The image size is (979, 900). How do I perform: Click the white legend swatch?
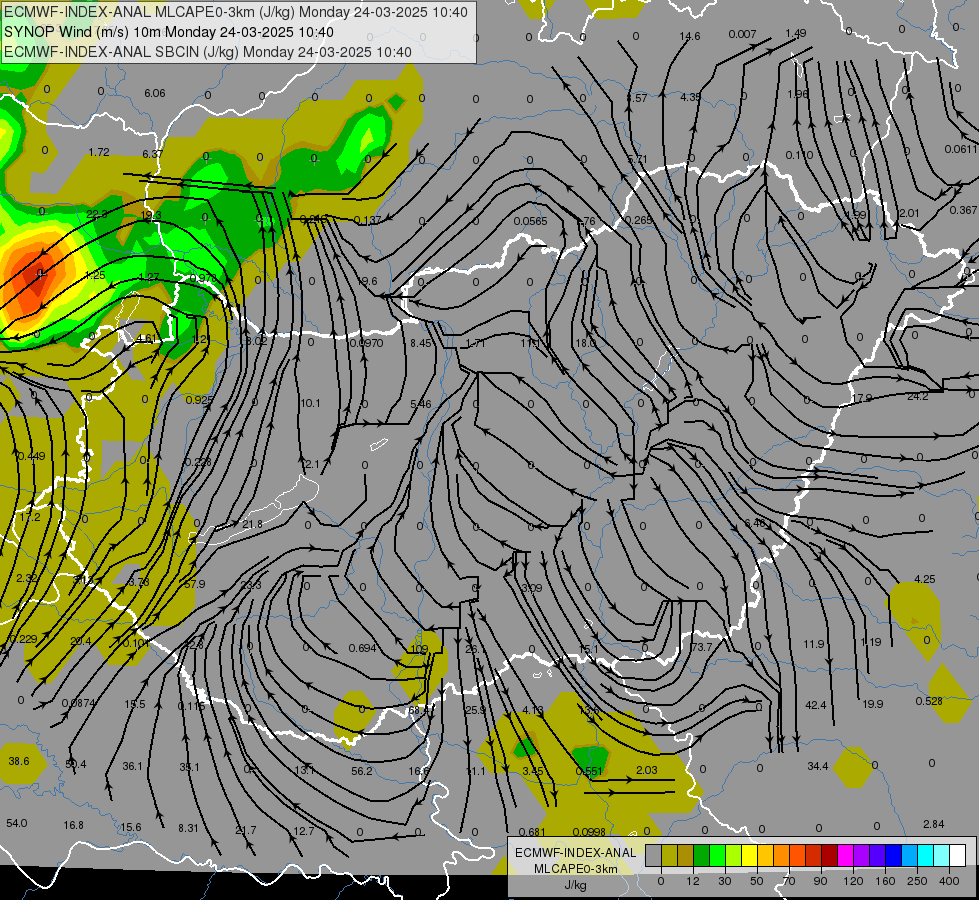pos(957,855)
